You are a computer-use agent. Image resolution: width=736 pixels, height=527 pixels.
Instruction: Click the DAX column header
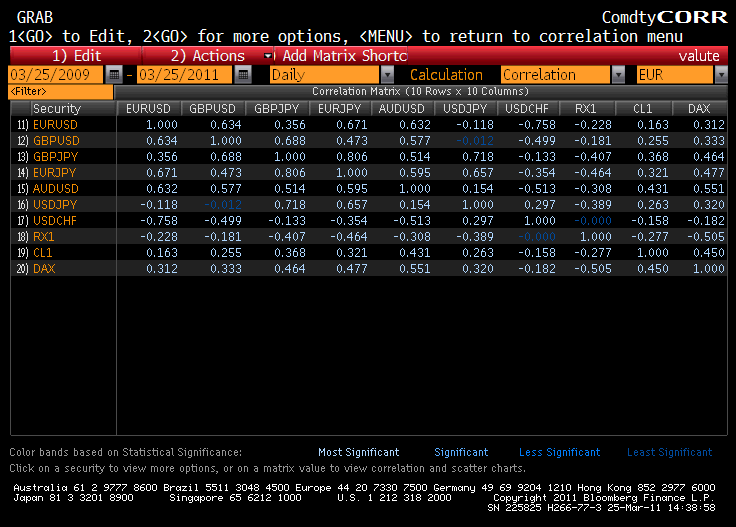pos(699,108)
